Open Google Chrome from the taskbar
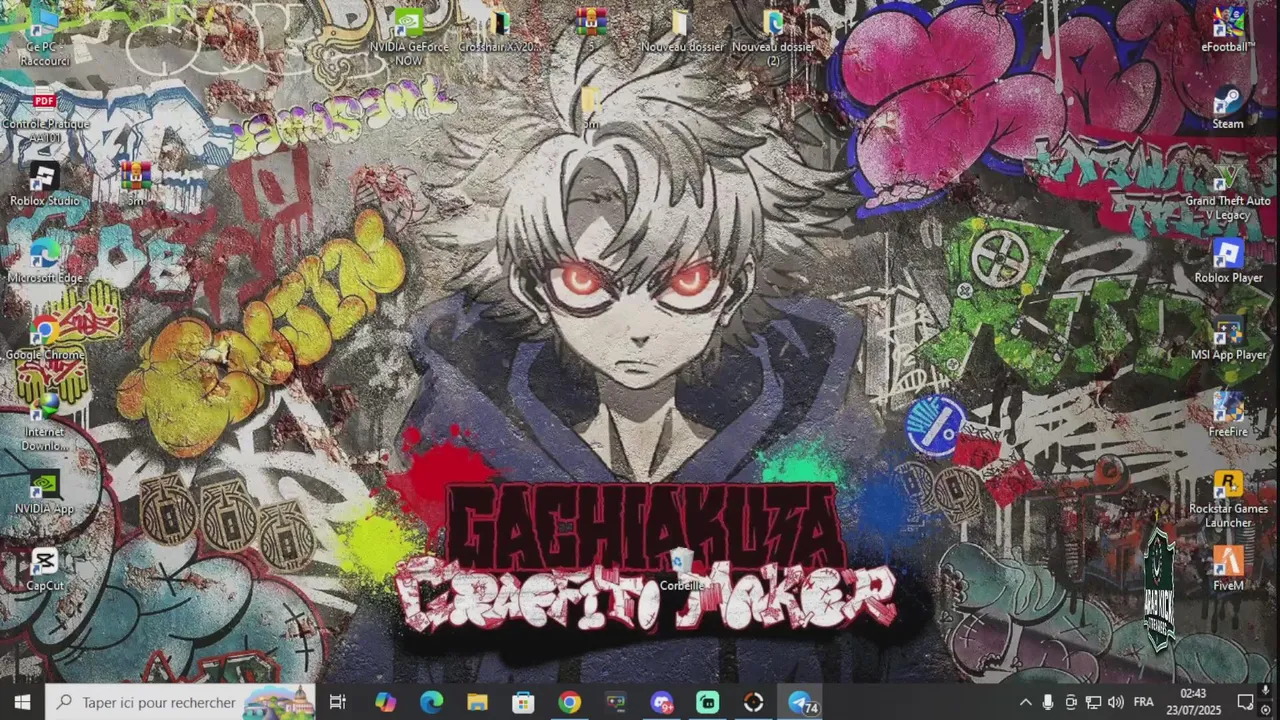 click(x=569, y=703)
